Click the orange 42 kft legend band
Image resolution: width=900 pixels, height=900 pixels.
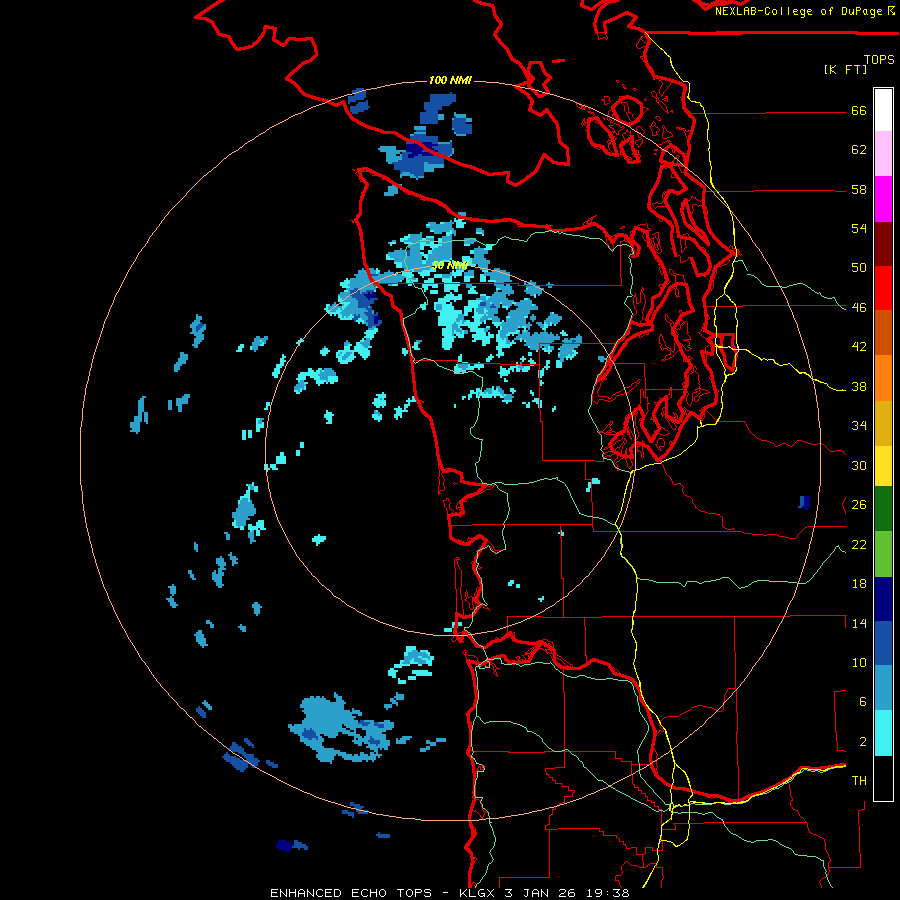[x=883, y=378]
